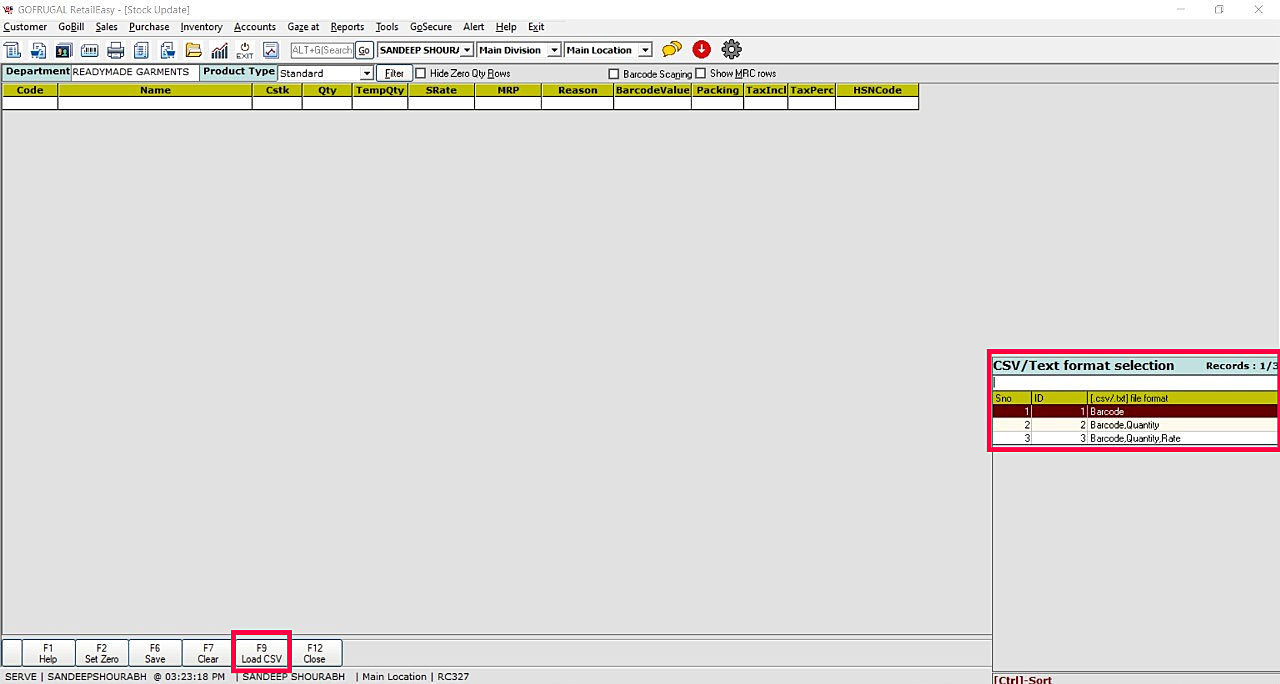1280x684 pixels.
Task: Select the Barcode format row
Action: tap(1135, 411)
